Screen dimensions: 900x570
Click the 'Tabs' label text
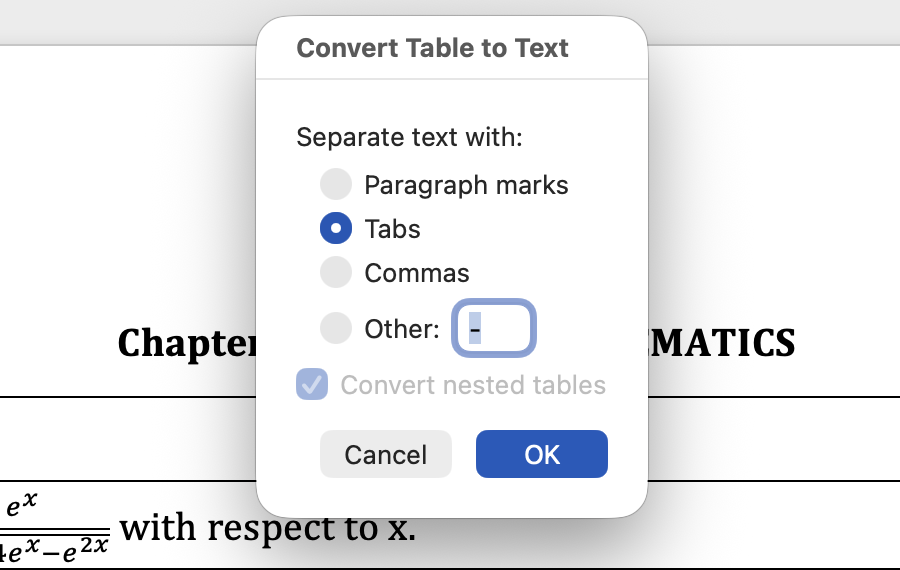[x=392, y=229]
